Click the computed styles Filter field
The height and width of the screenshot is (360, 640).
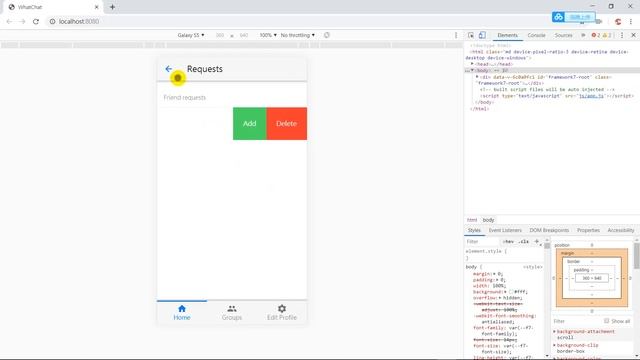click(576, 321)
